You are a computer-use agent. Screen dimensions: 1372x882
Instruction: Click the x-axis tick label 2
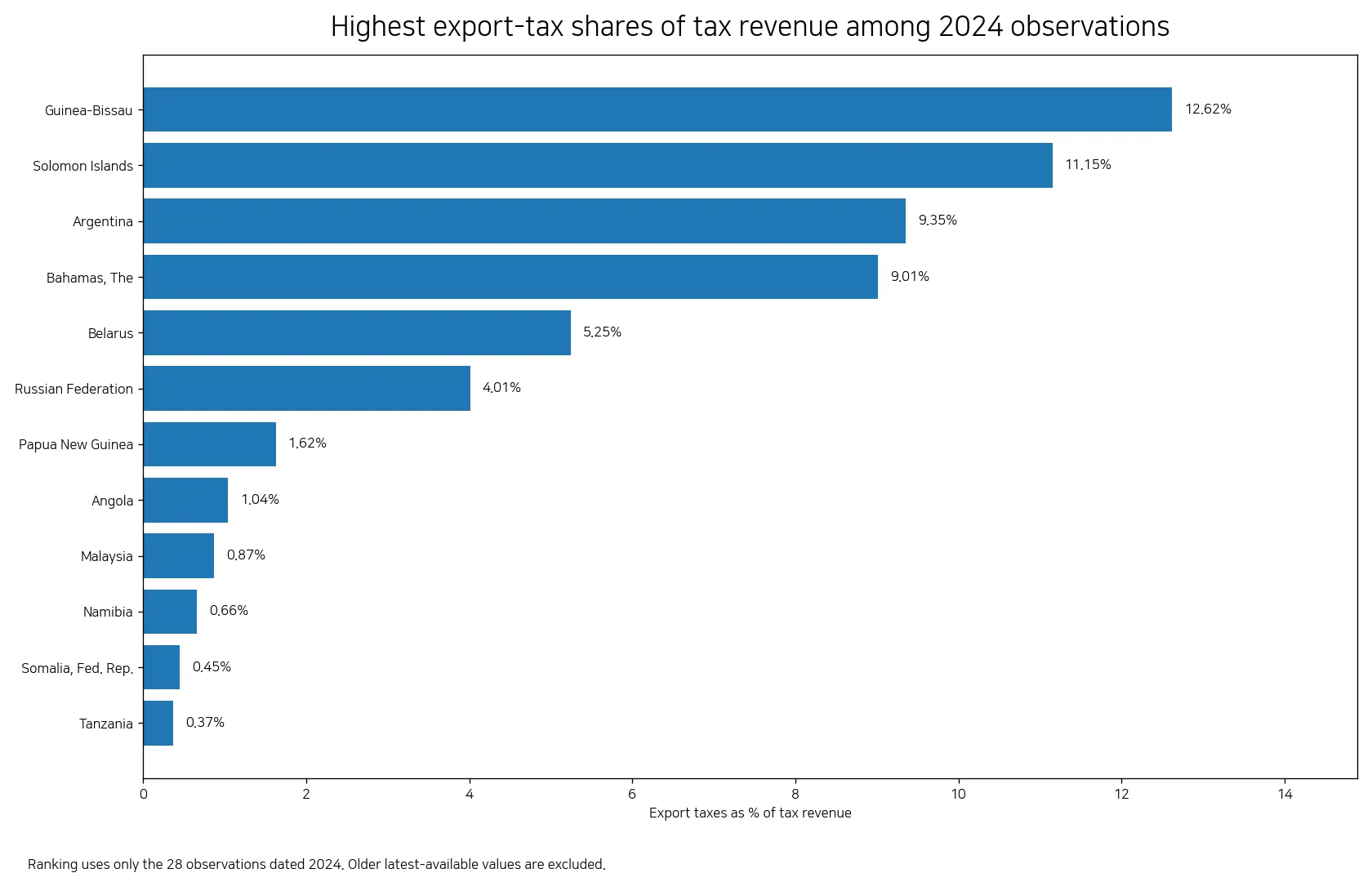(306, 794)
